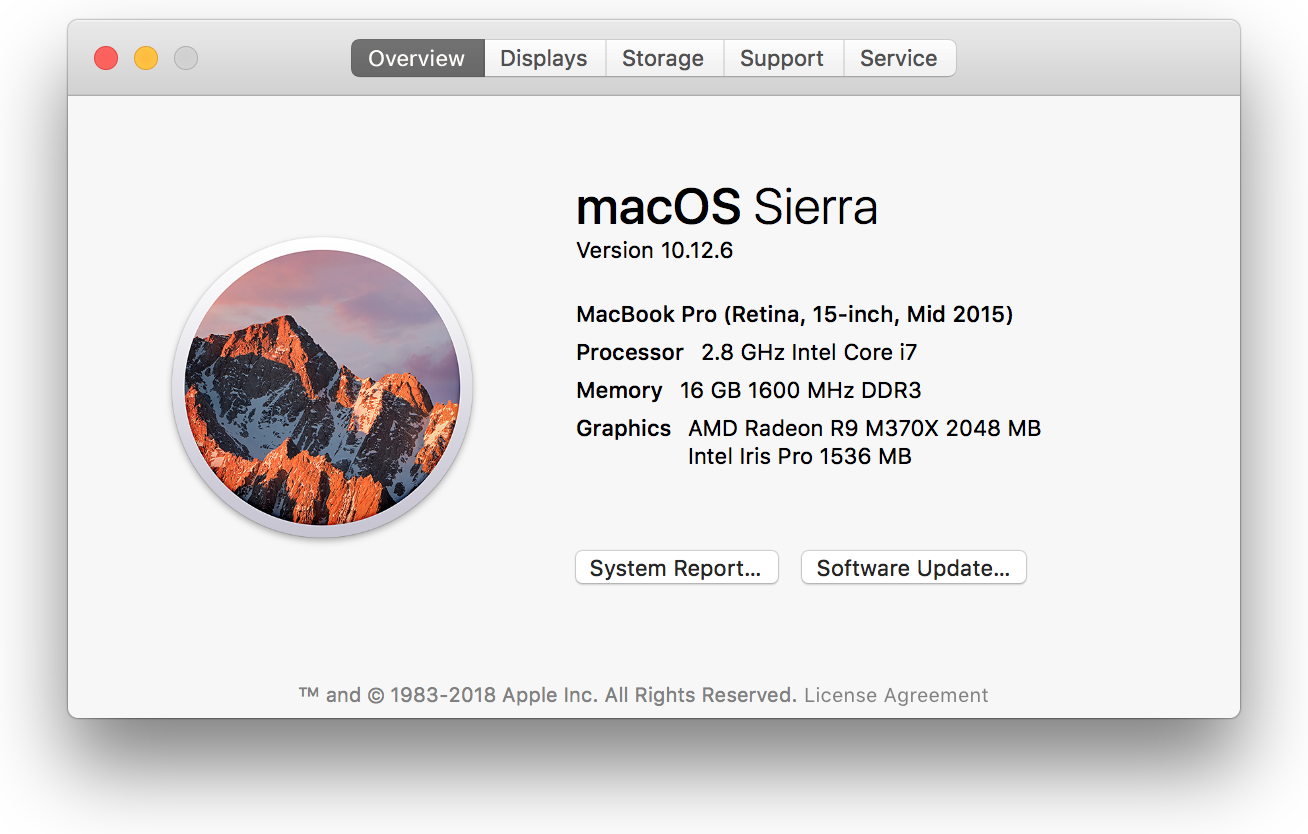The image size is (1308, 834).
Task: Open the Displays tab
Action: [x=544, y=58]
